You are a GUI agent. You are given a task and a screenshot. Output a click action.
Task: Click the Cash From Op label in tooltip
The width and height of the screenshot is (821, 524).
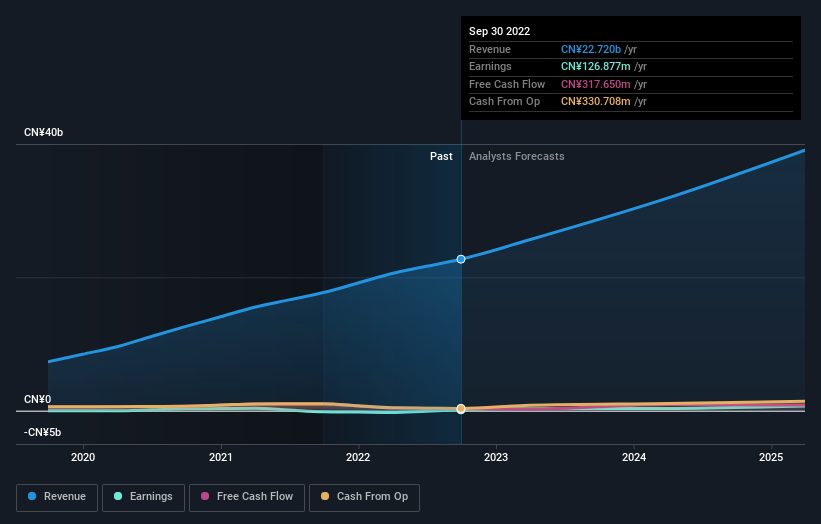click(505, 102)
